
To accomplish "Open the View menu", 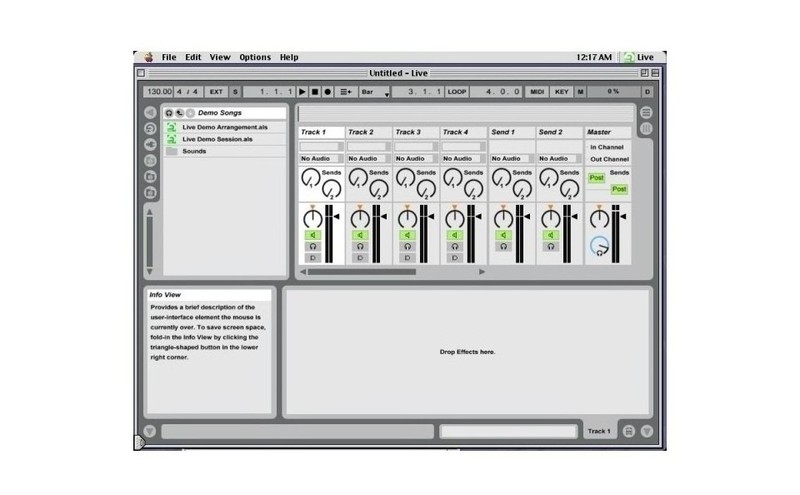I will coord(220,57).
